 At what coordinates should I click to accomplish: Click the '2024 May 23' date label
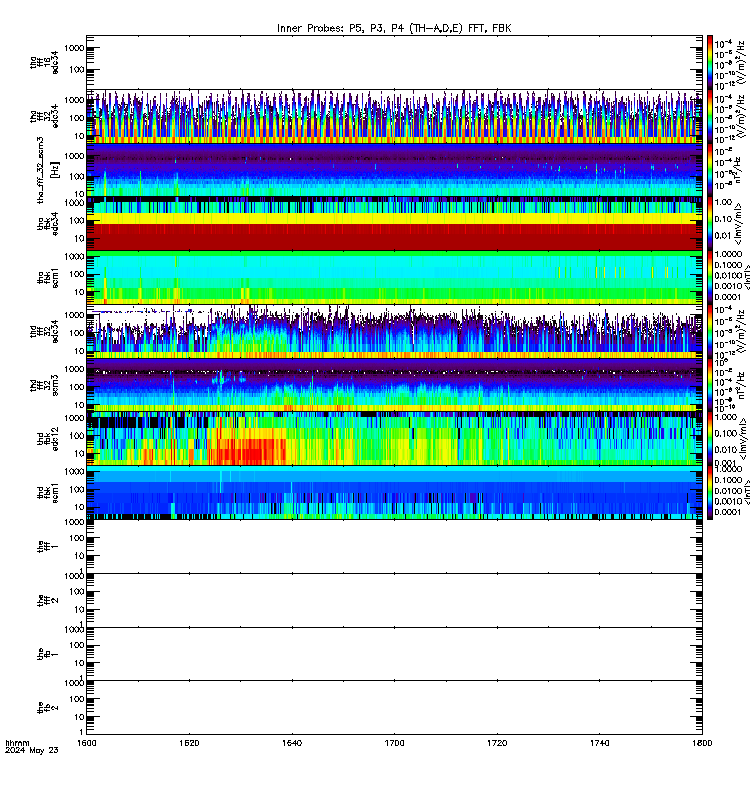pyautogui.click(x=32, y=750)
